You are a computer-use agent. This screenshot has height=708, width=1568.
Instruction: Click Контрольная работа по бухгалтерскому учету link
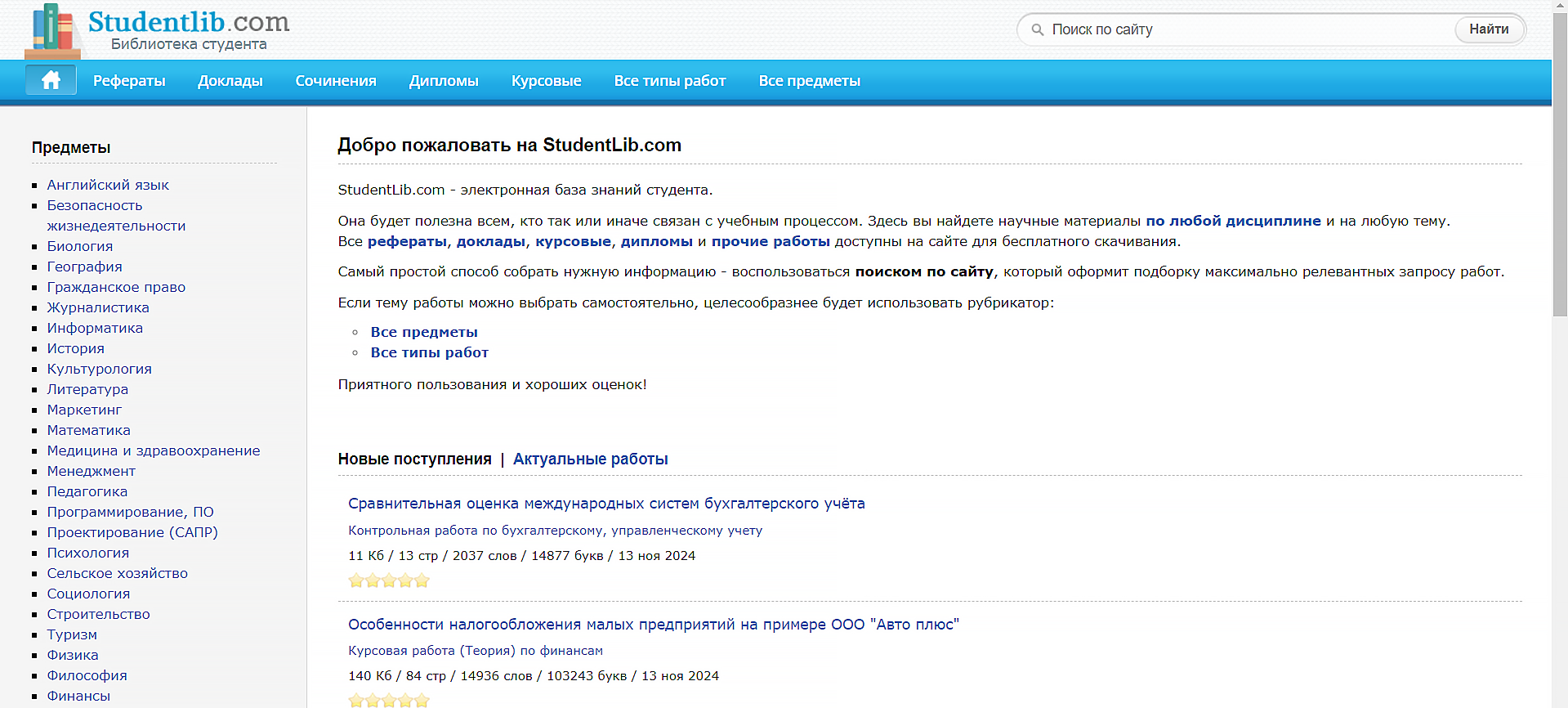[556, 531]
